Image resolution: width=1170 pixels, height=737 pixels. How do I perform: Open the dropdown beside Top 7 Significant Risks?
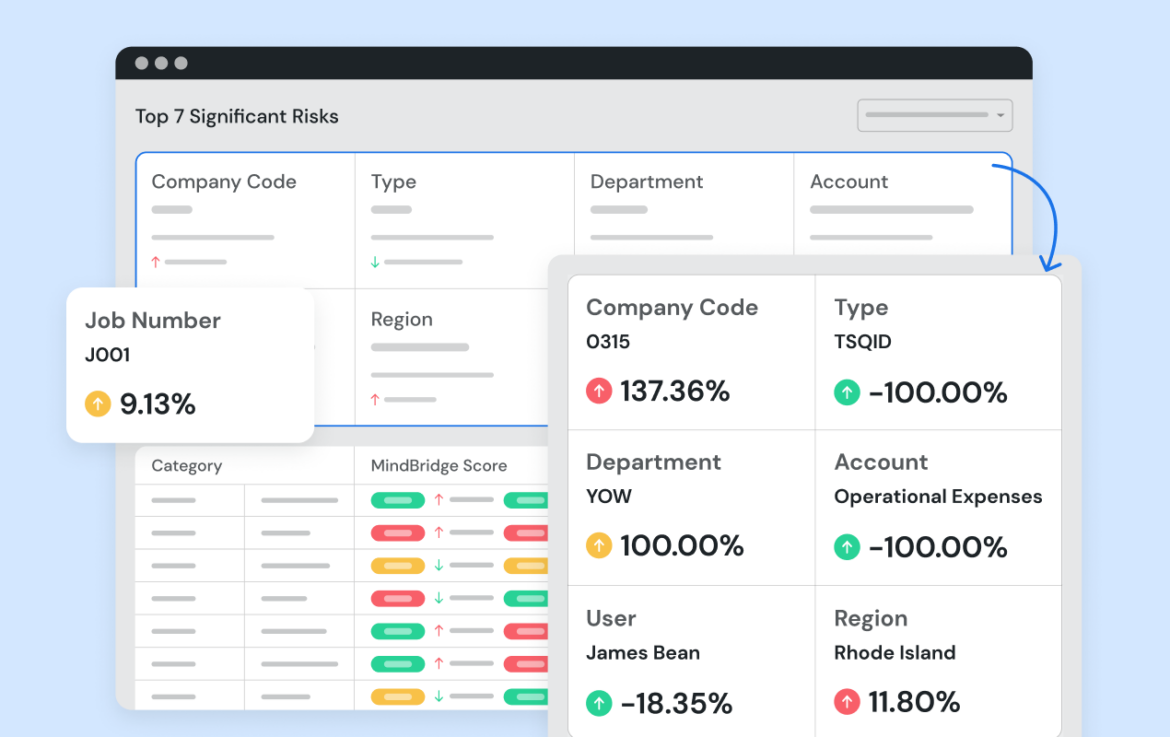pos(934,116)
